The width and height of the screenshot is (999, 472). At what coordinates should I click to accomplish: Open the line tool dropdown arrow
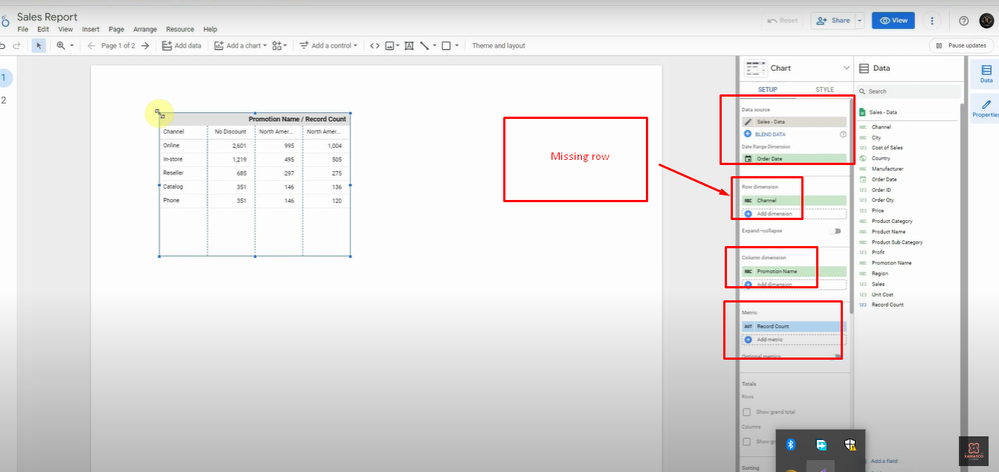[x=435, y=46]
